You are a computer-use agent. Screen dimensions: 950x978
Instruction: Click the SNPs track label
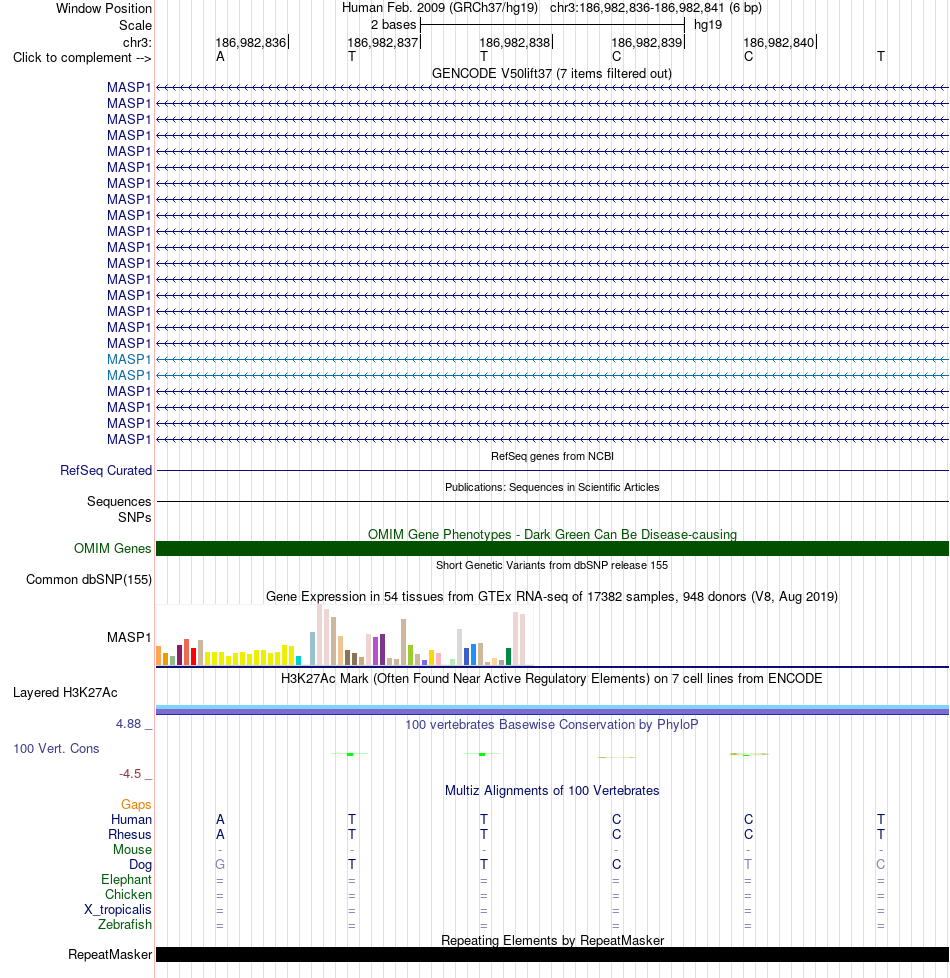tap(135, 518)
